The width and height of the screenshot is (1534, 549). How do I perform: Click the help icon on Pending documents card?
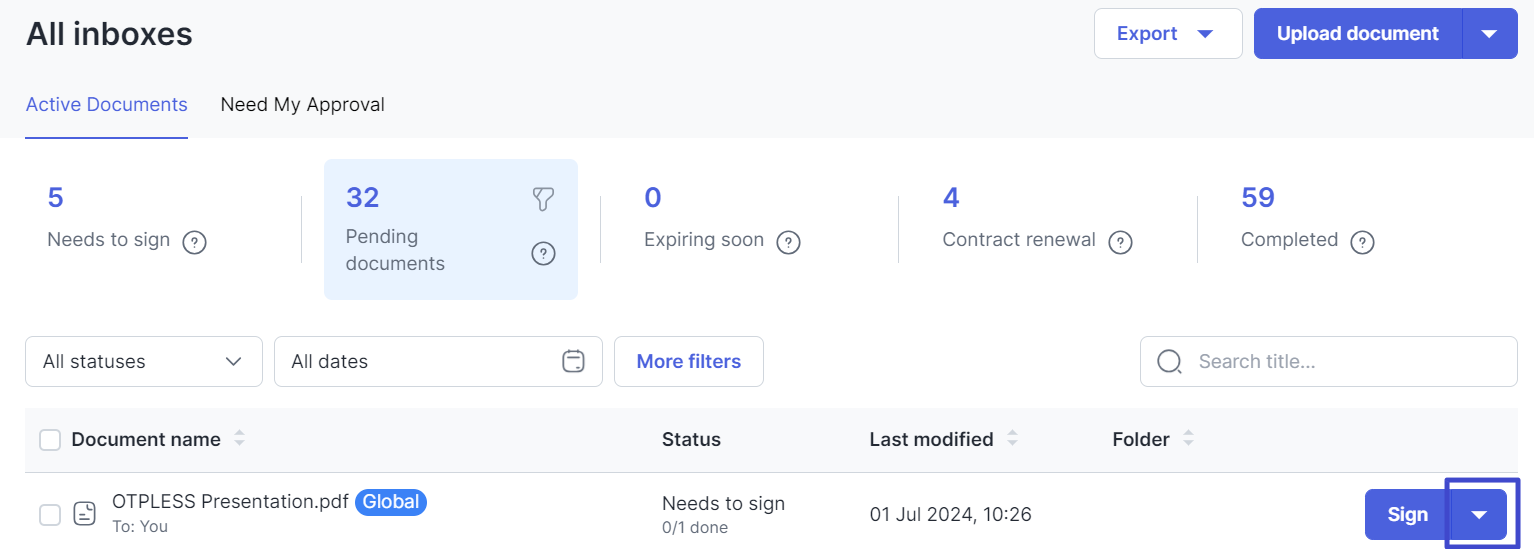(x=543, y=254)
